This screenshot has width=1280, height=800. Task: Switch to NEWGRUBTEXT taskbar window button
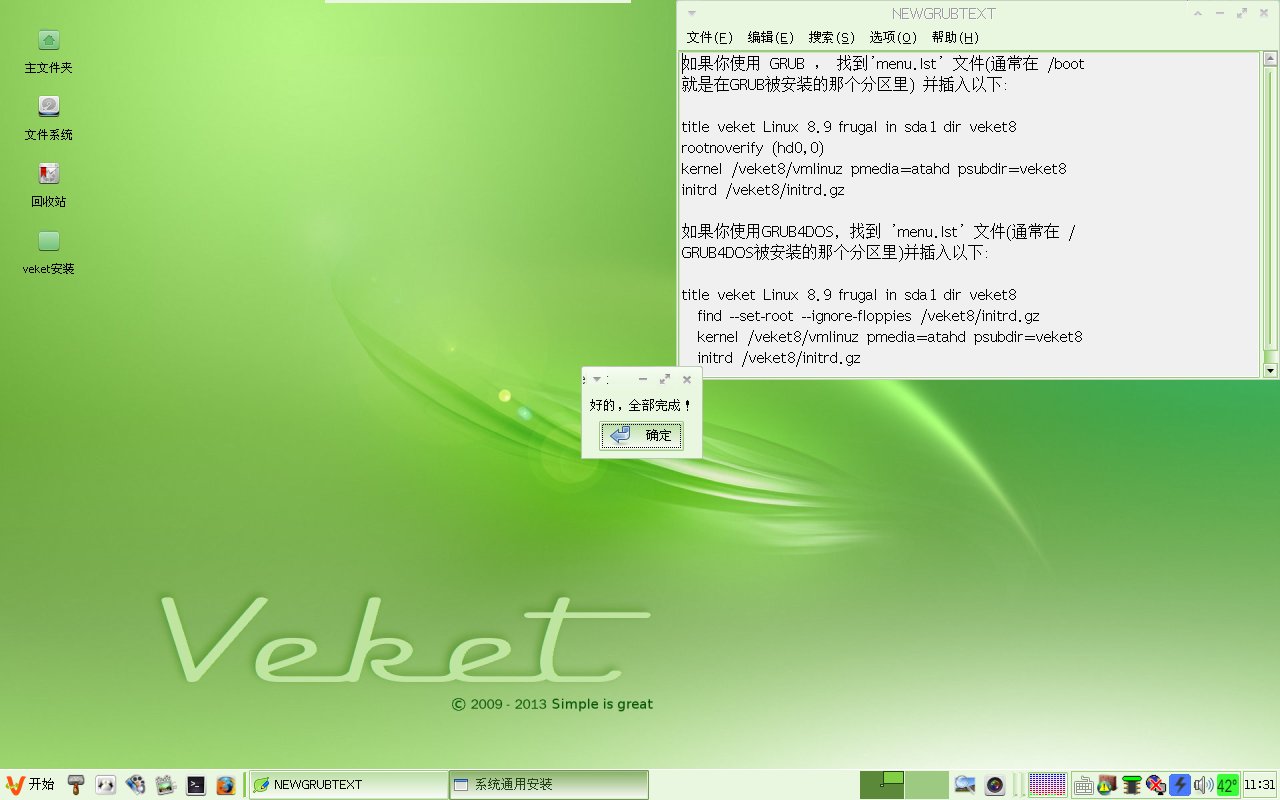(348, 785)
